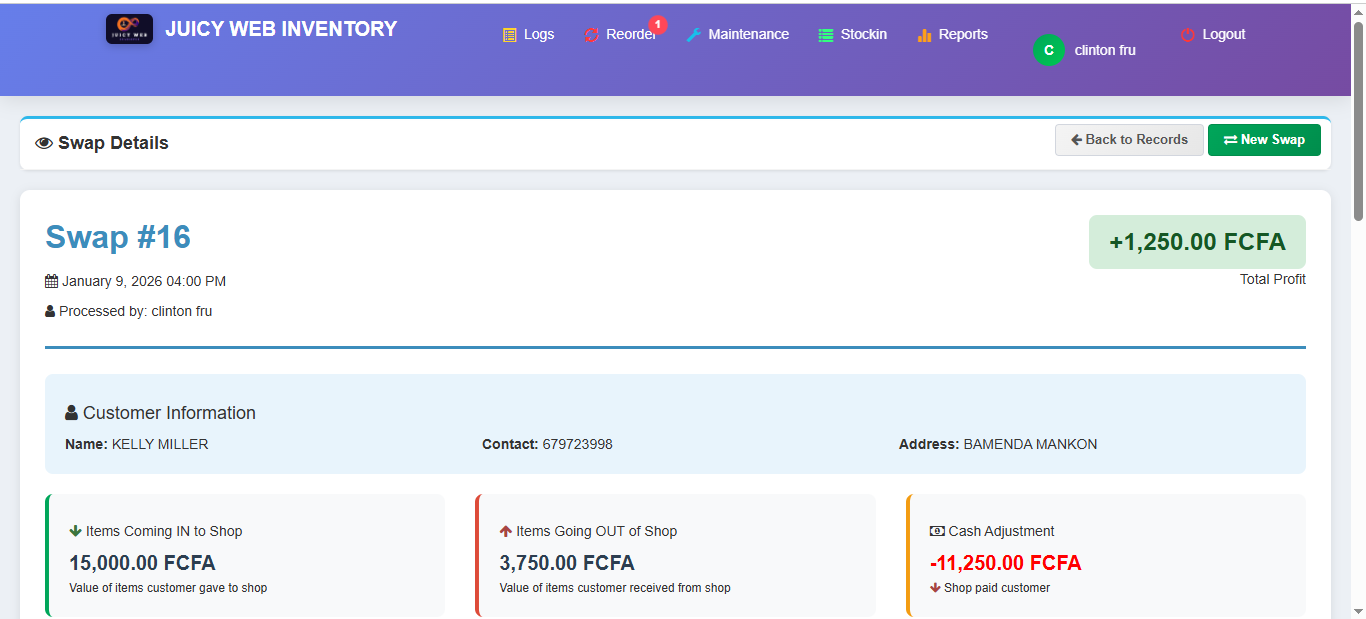Click the Stockin list icon
The image size is (1366, 619).
pos(824,33)
